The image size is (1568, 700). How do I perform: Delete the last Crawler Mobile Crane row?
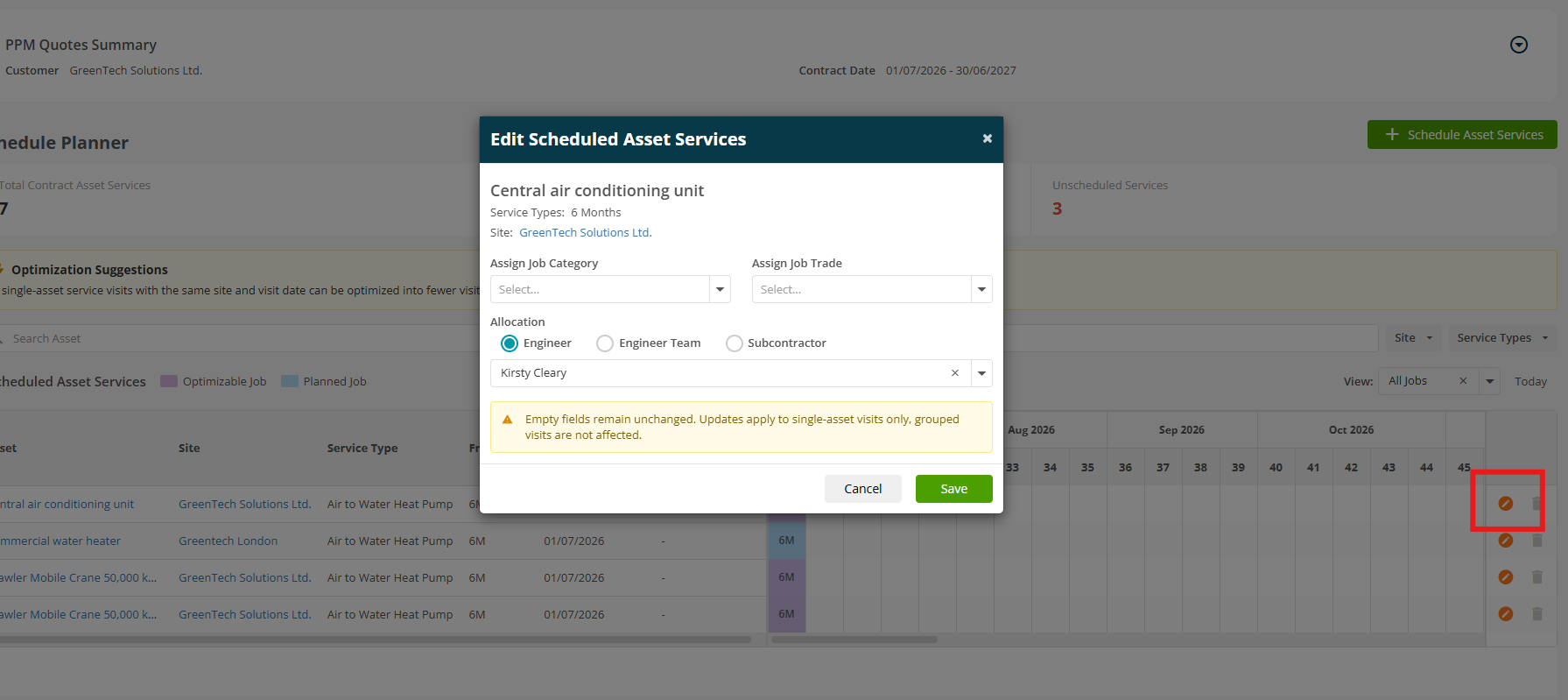coord(1536,614)
